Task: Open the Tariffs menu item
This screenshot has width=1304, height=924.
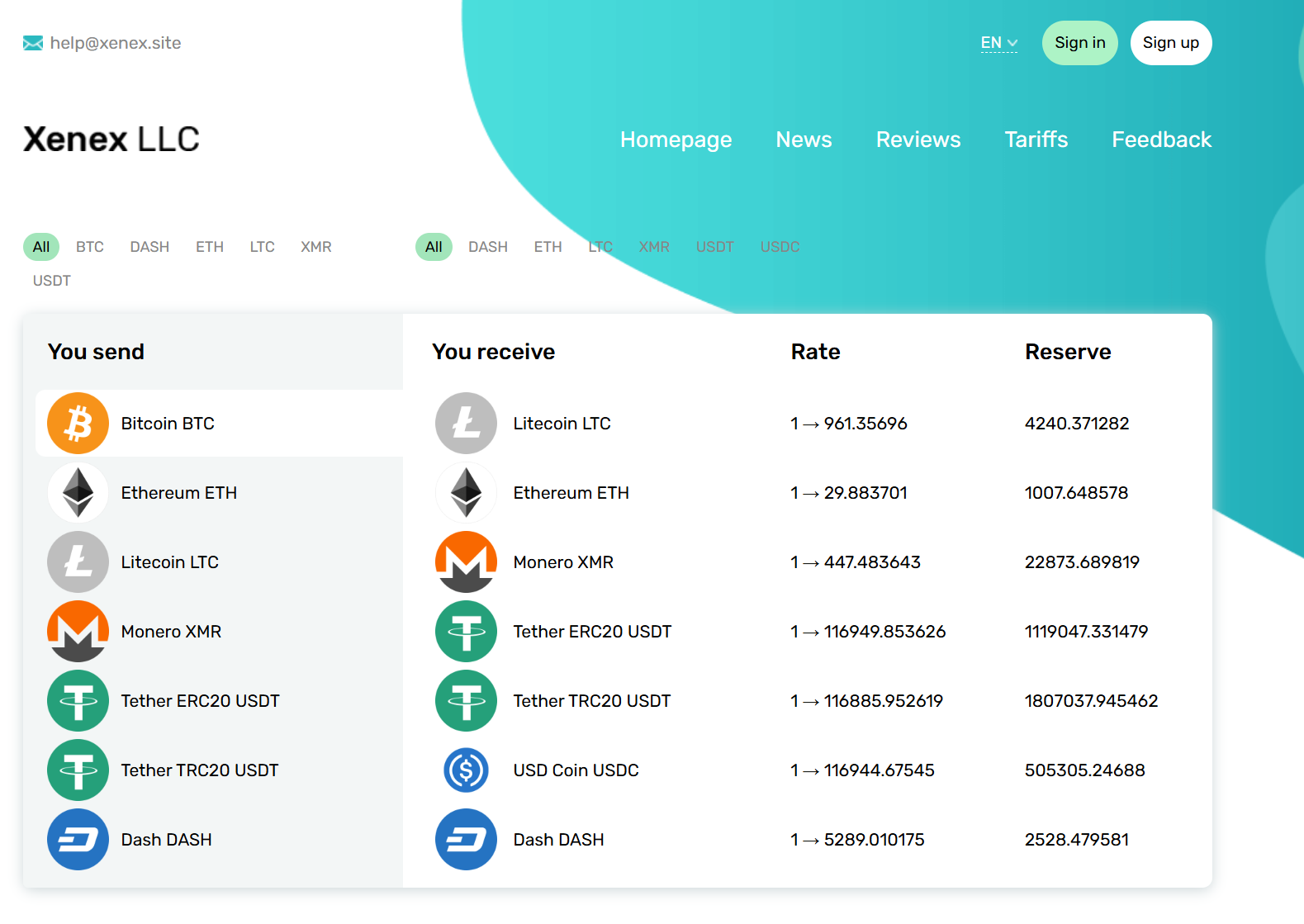Action: [x=1036, y=140]
